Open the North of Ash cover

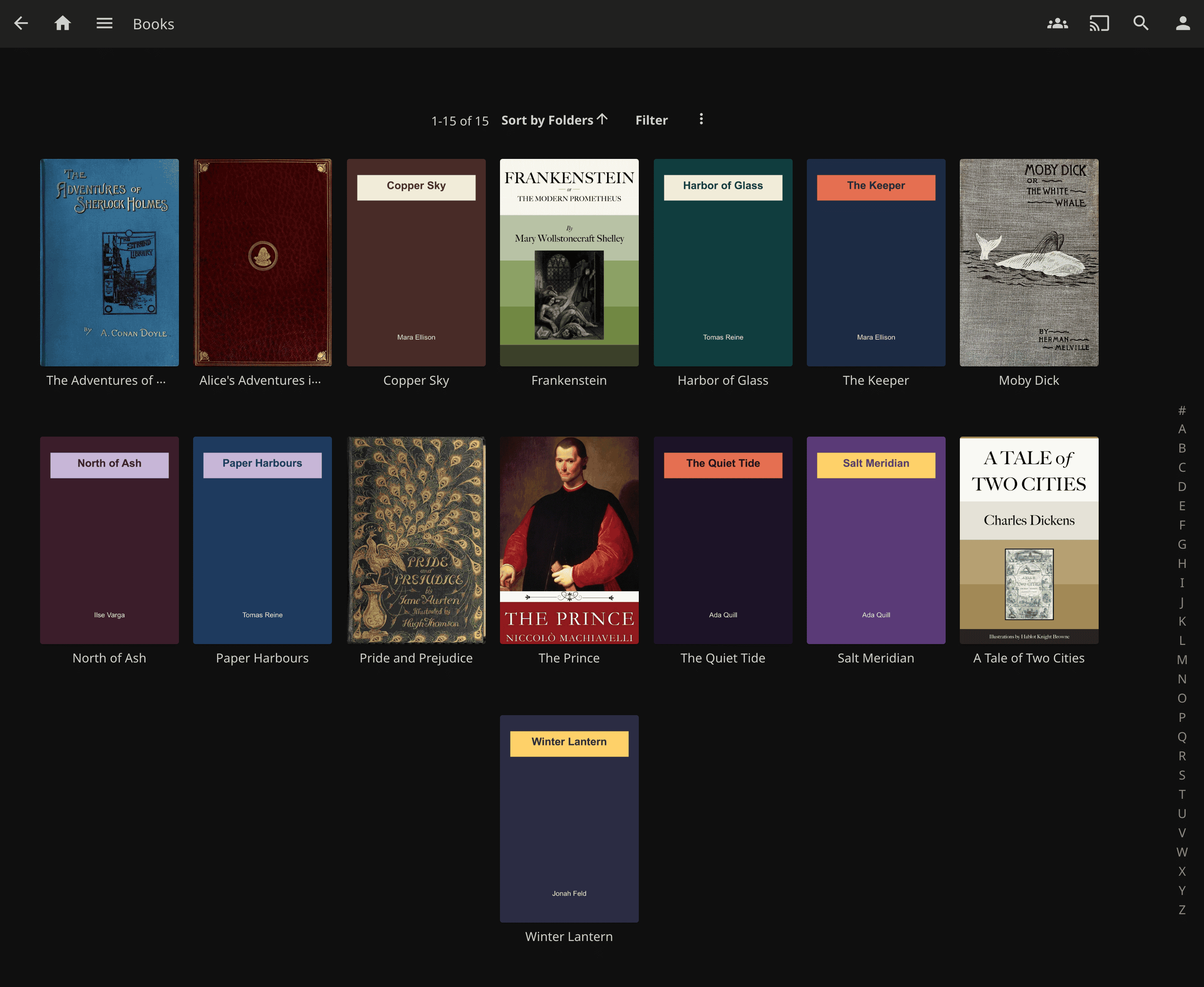click(109, 540)
